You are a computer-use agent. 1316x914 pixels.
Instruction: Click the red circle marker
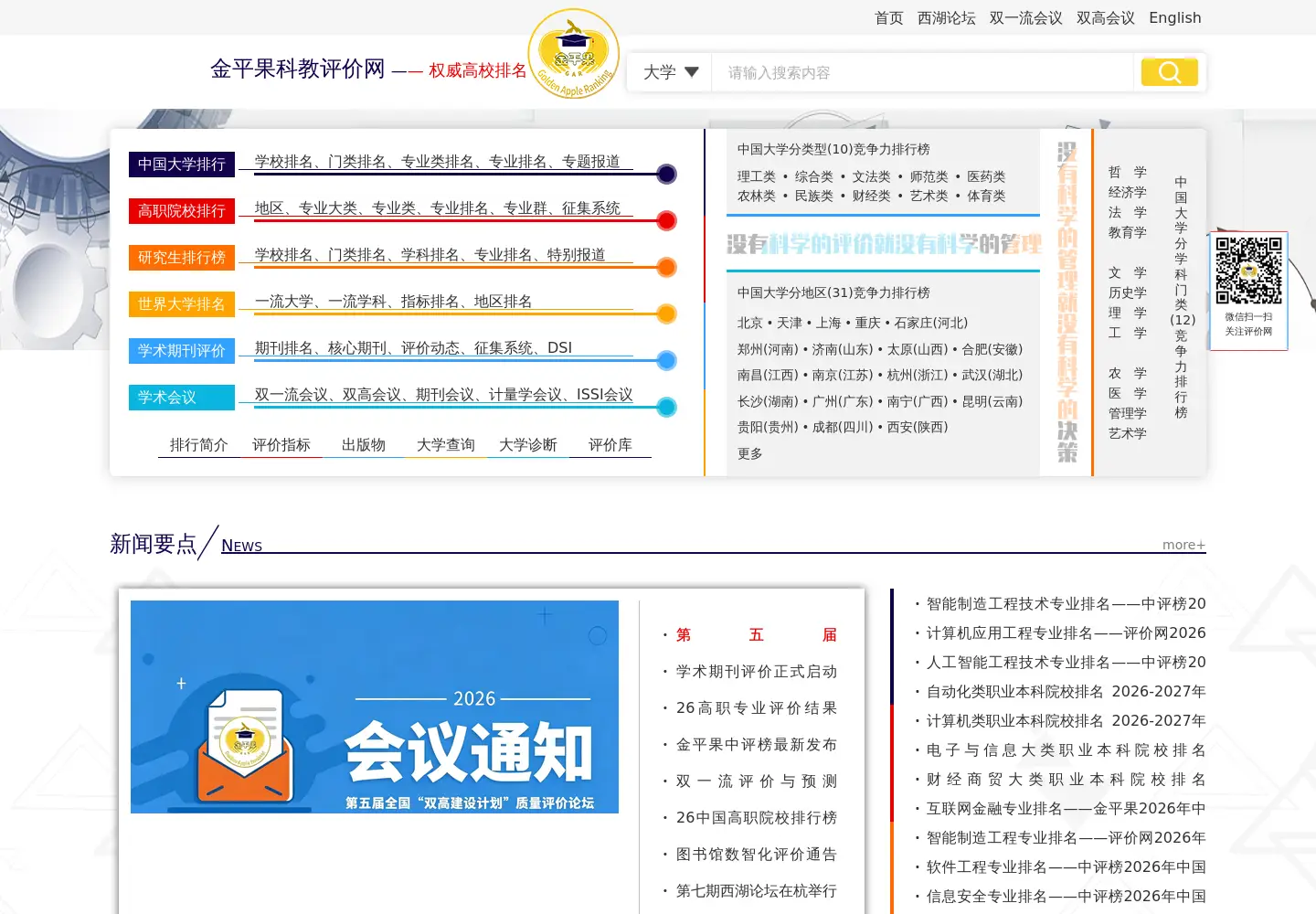(x=667, y=220)
